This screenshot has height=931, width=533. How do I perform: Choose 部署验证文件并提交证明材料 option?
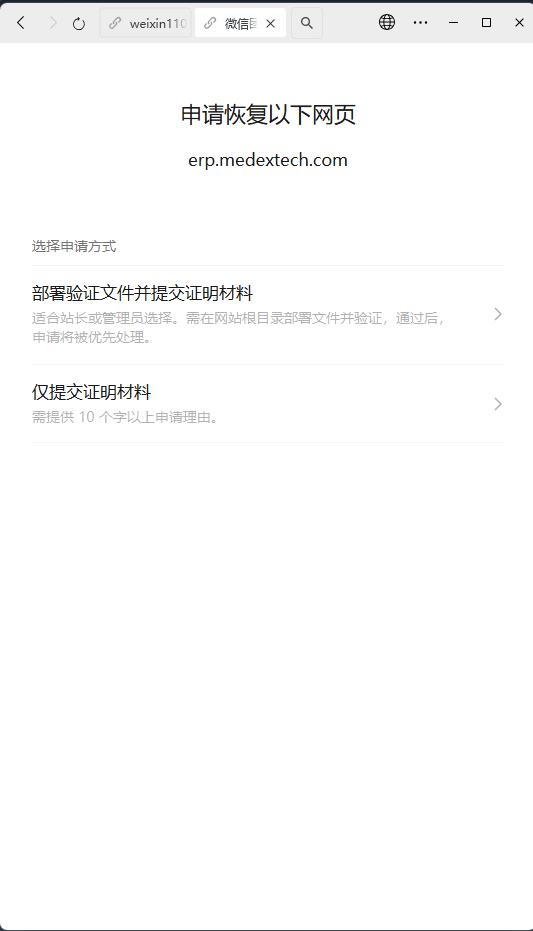[x=268, y=315]
